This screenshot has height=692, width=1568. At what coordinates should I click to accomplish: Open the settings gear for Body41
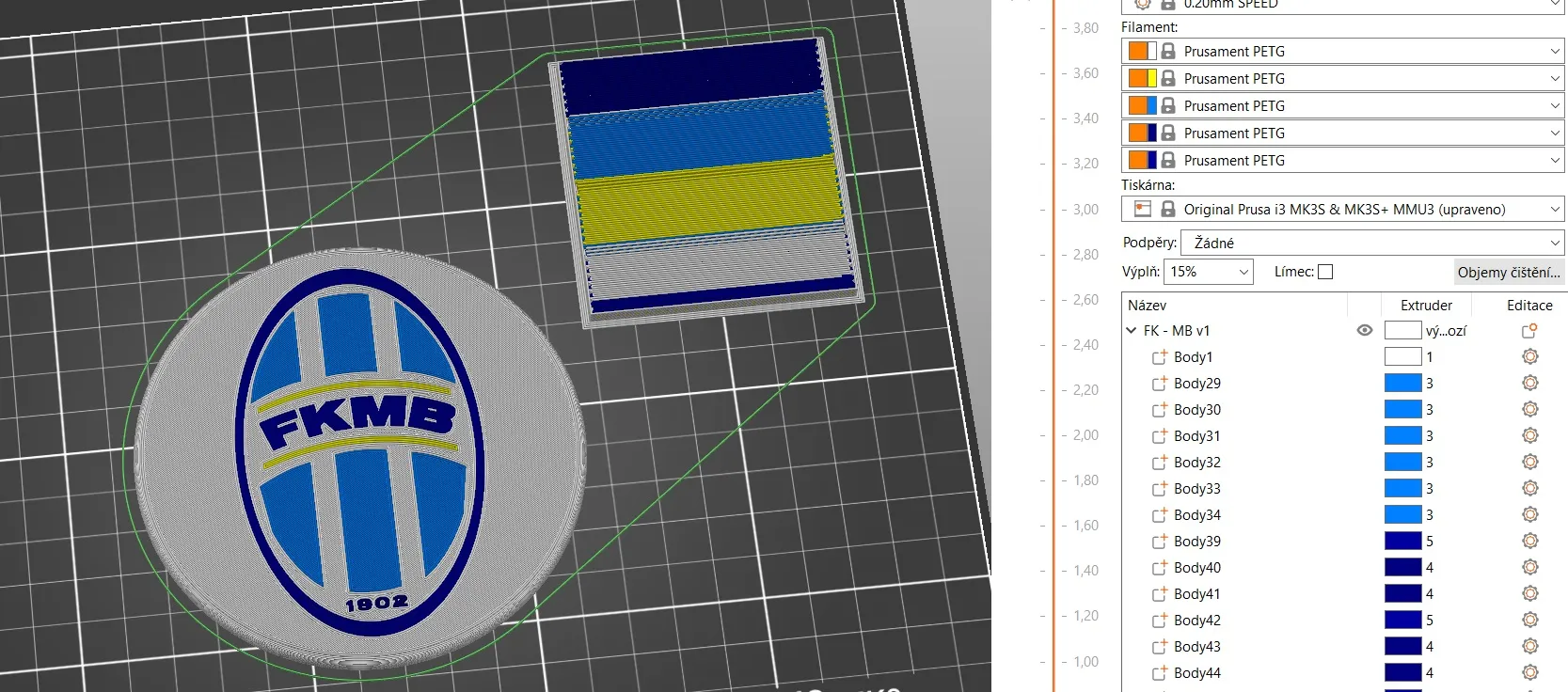tap(1530, 594)
